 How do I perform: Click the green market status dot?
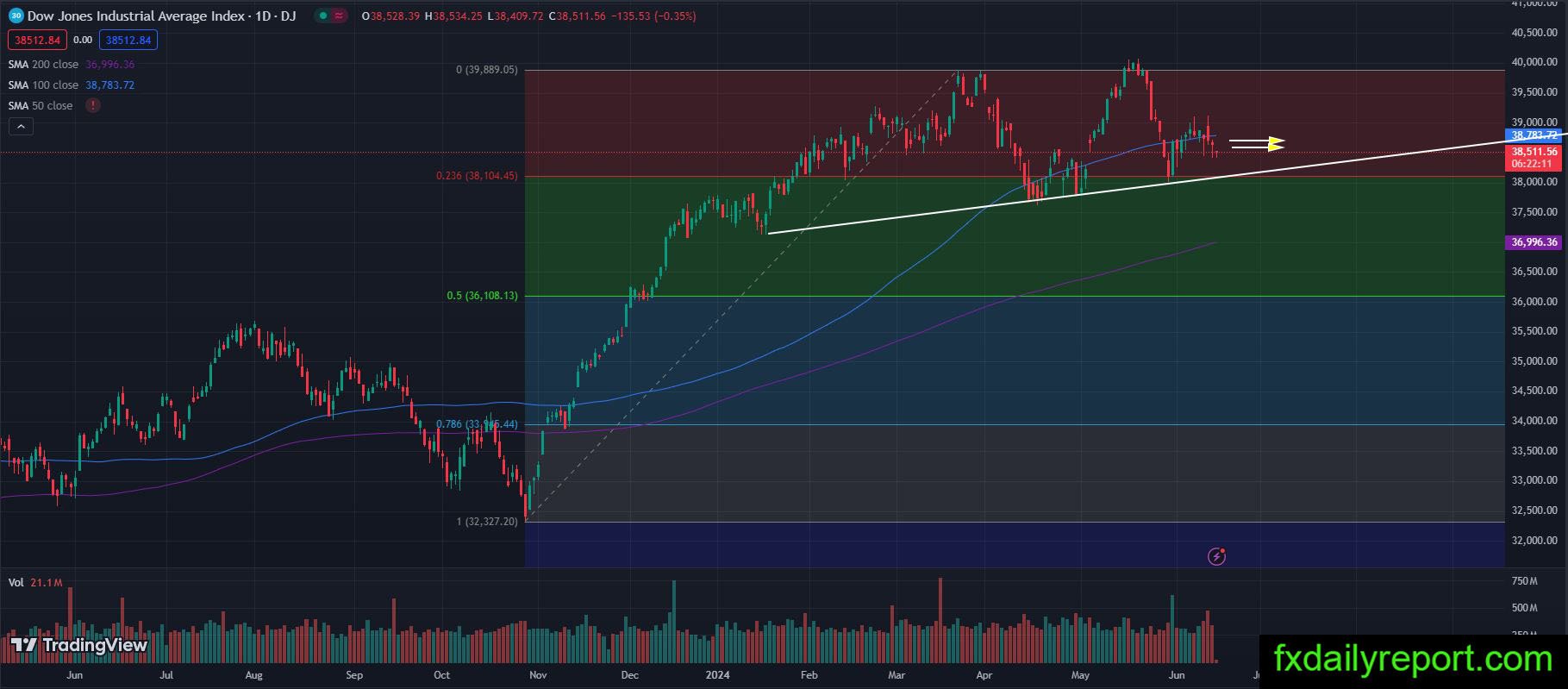pos(322,16)
